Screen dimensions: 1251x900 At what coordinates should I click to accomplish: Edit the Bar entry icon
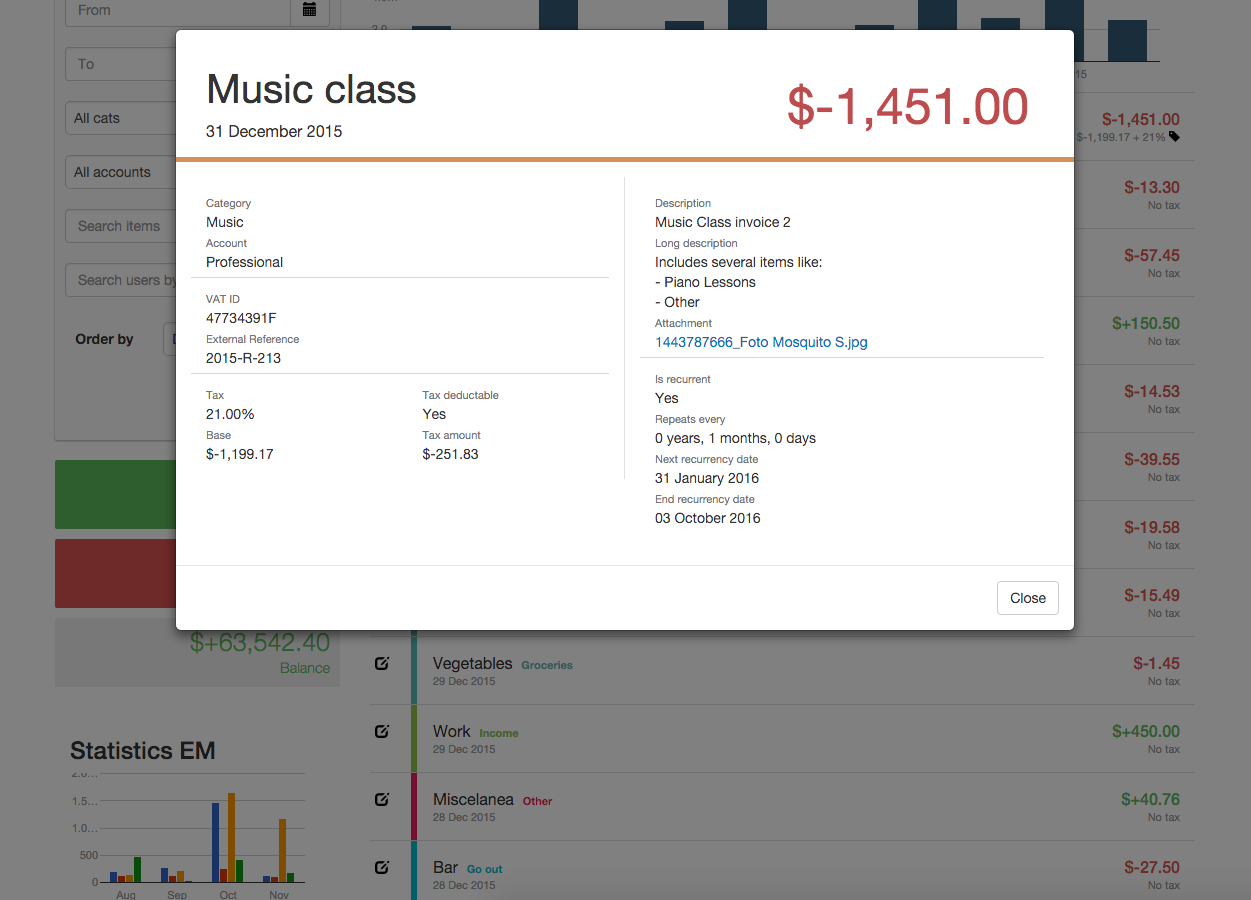pyautogui.click(x=381, y=867)
